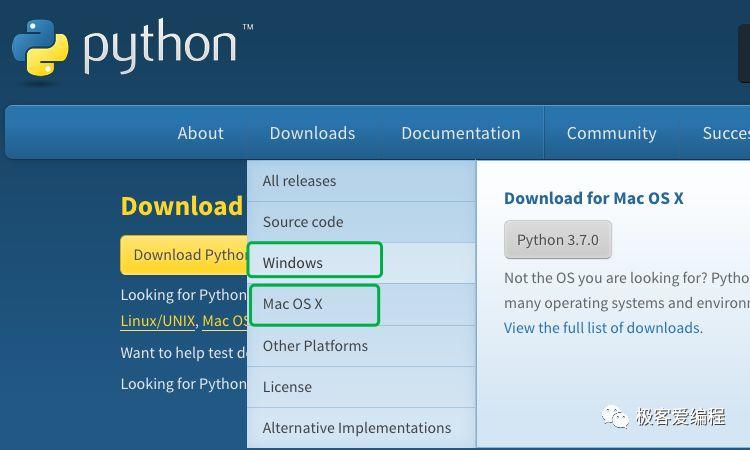This screenshot has height=450, width=750.
Task: Open License from the Downloads dropdown
Action: (362, 387)
